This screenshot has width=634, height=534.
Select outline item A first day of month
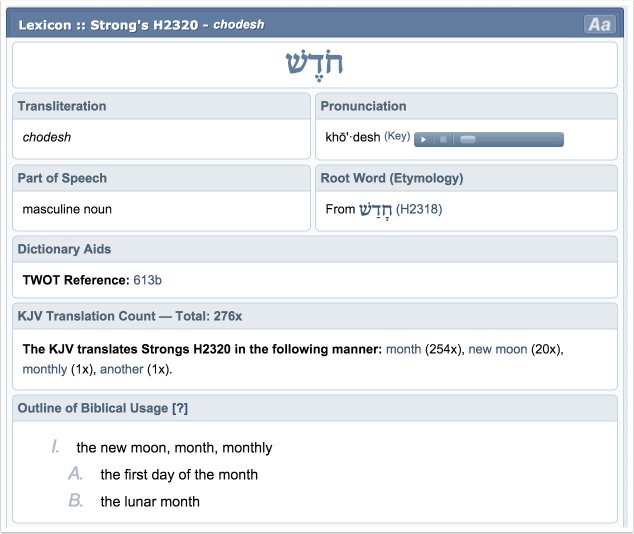(179, 475)
